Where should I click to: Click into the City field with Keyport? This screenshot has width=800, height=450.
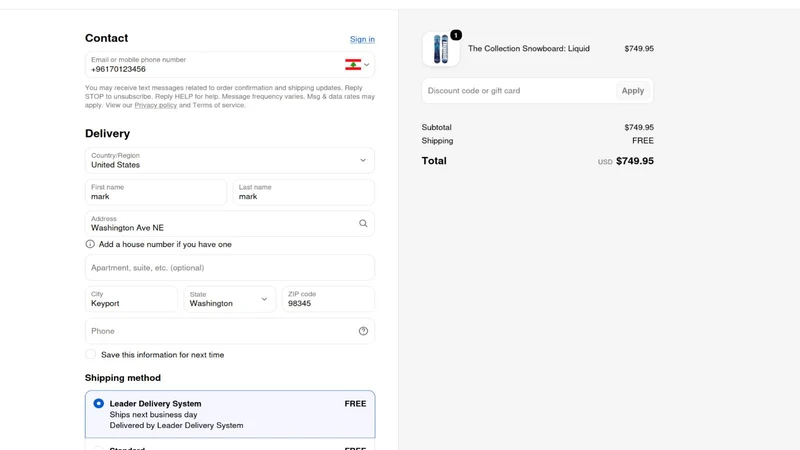pyautogui.click(x=131, y=299)
